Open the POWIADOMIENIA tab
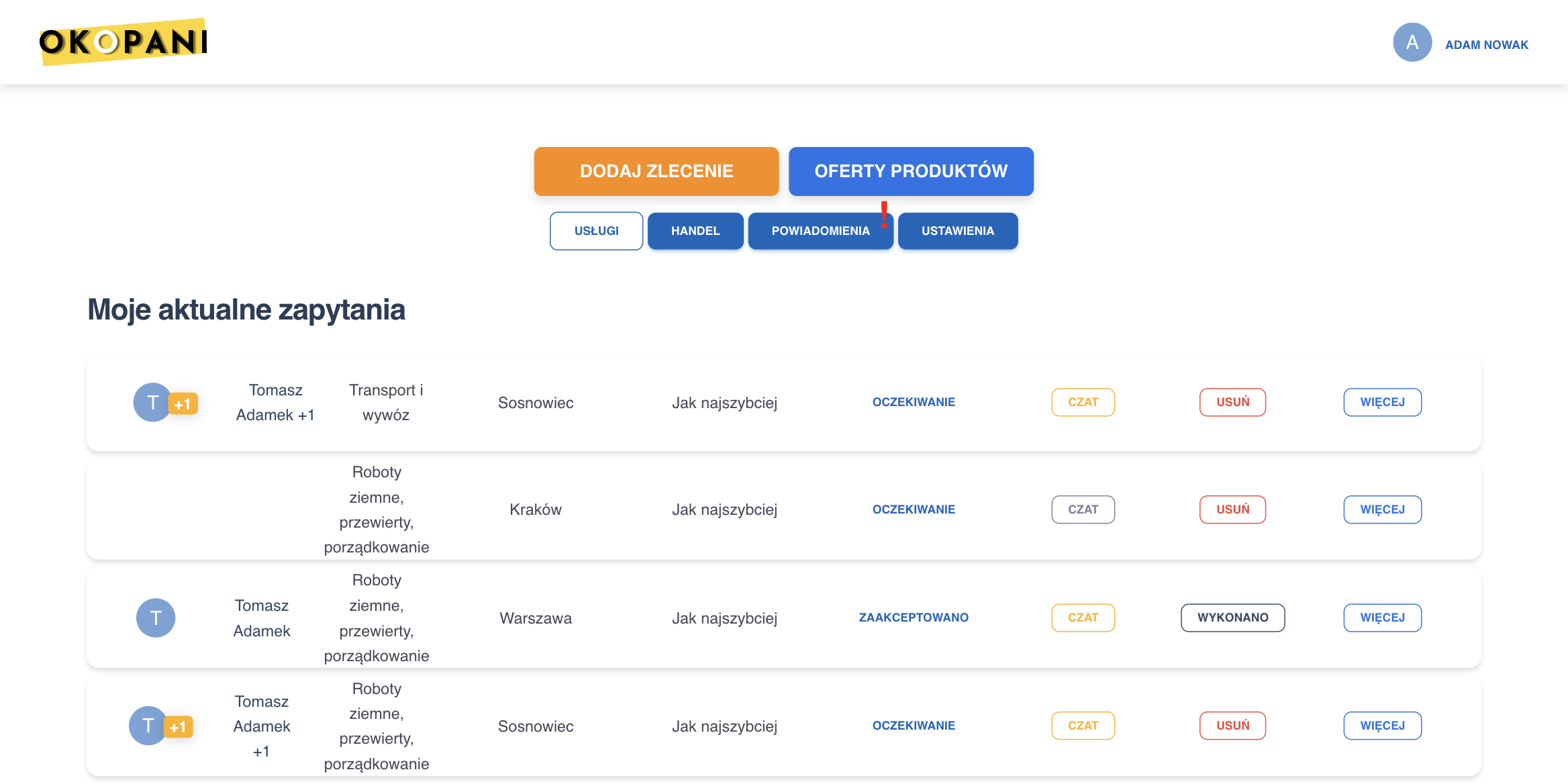The width and height of the screenshot is (1568, 784). coord(820,231)
